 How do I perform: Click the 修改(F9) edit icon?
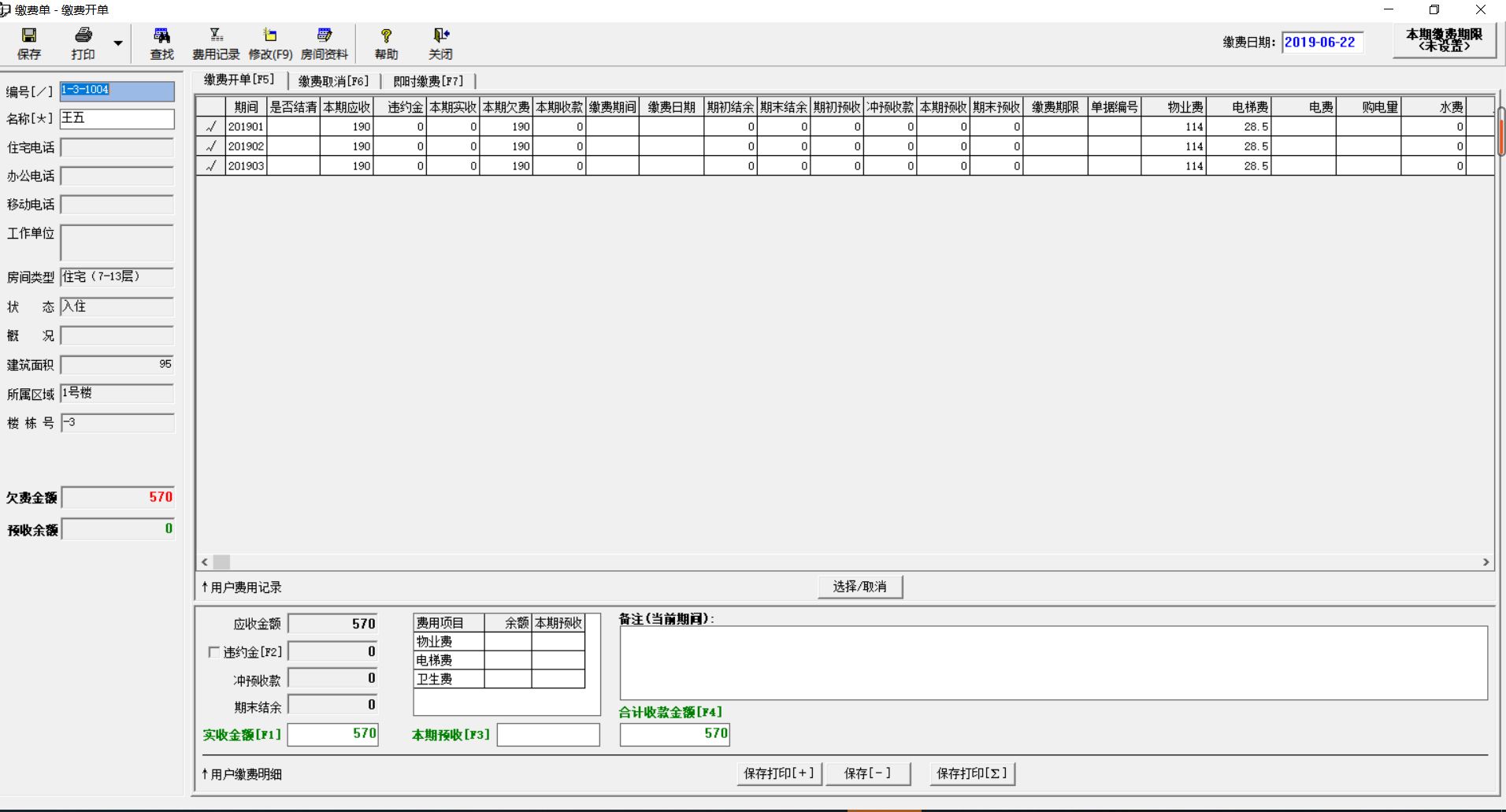tap(270, 43)
